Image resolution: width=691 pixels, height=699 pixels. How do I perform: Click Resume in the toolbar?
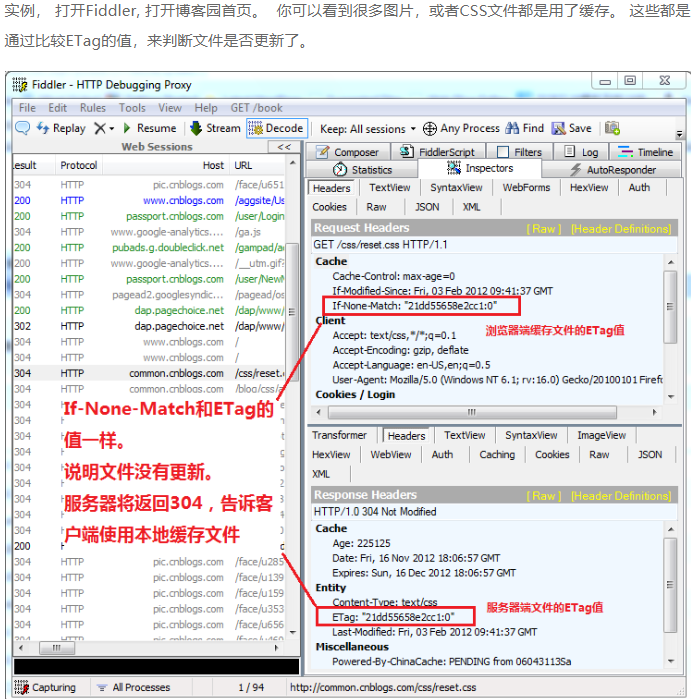coord(150,128)
